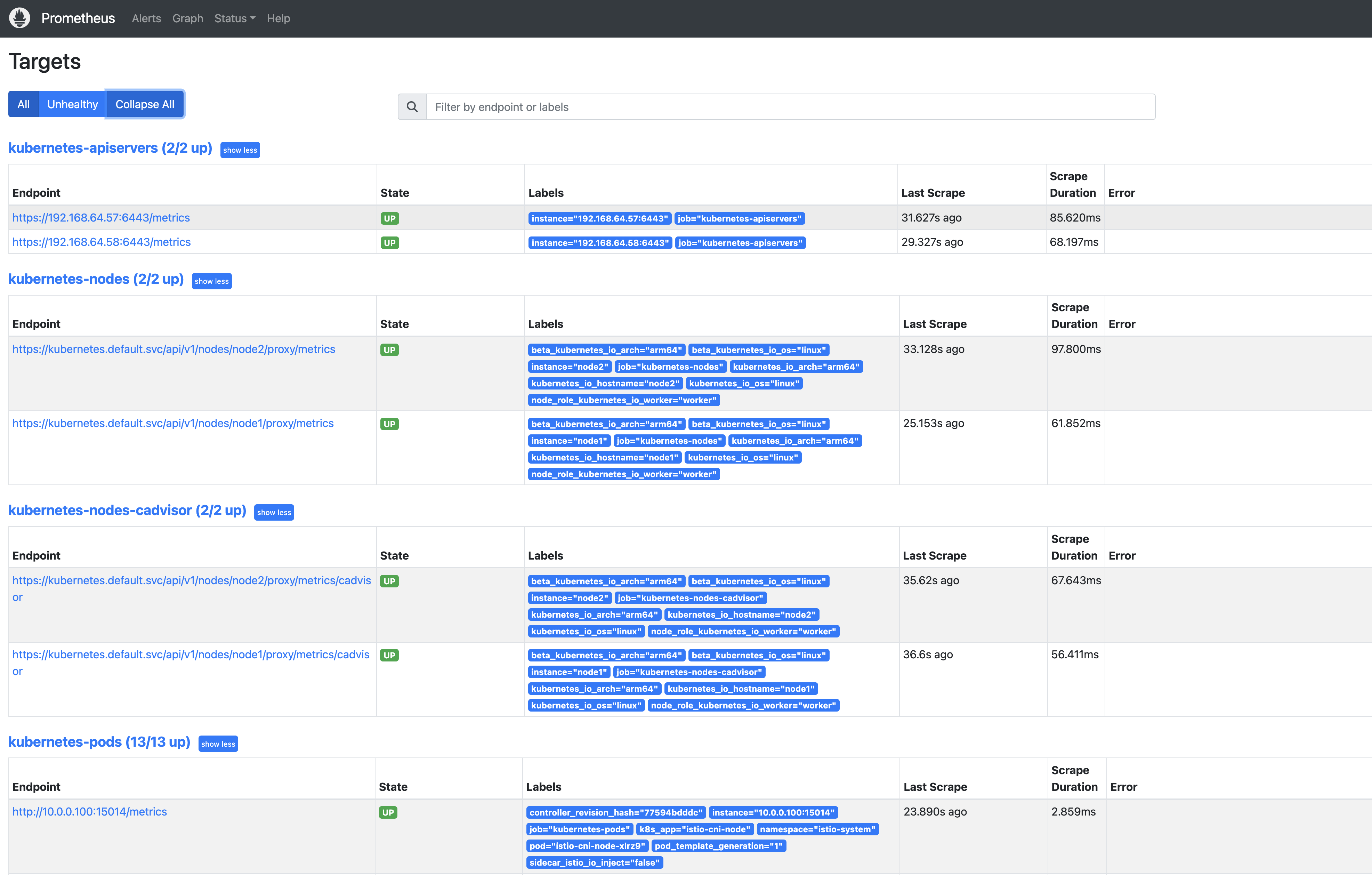1372x875 pixels.
Task: Click kubernetes_io_hostname="node1" label in kubernetes-nodes
Action: click(605, 457)
